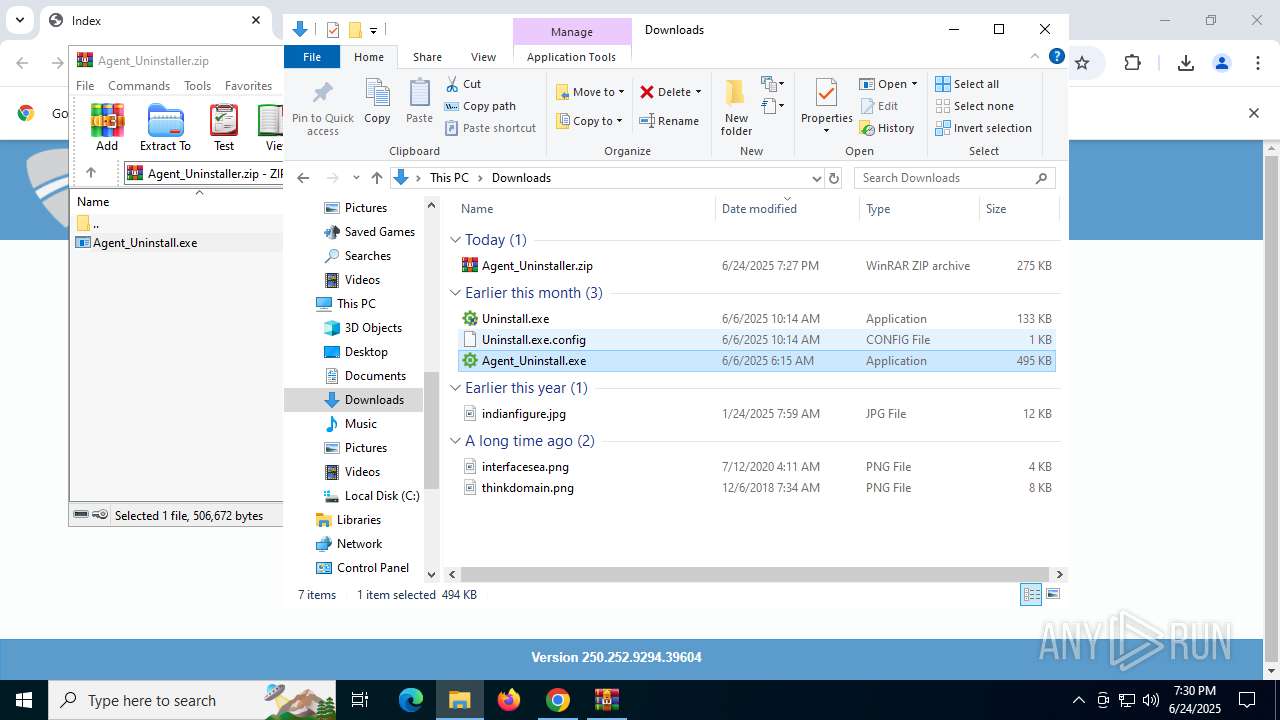This screenshot has height=720, width=1280.
Task: Go up one level in WinRAR
Action: [90, 173]
